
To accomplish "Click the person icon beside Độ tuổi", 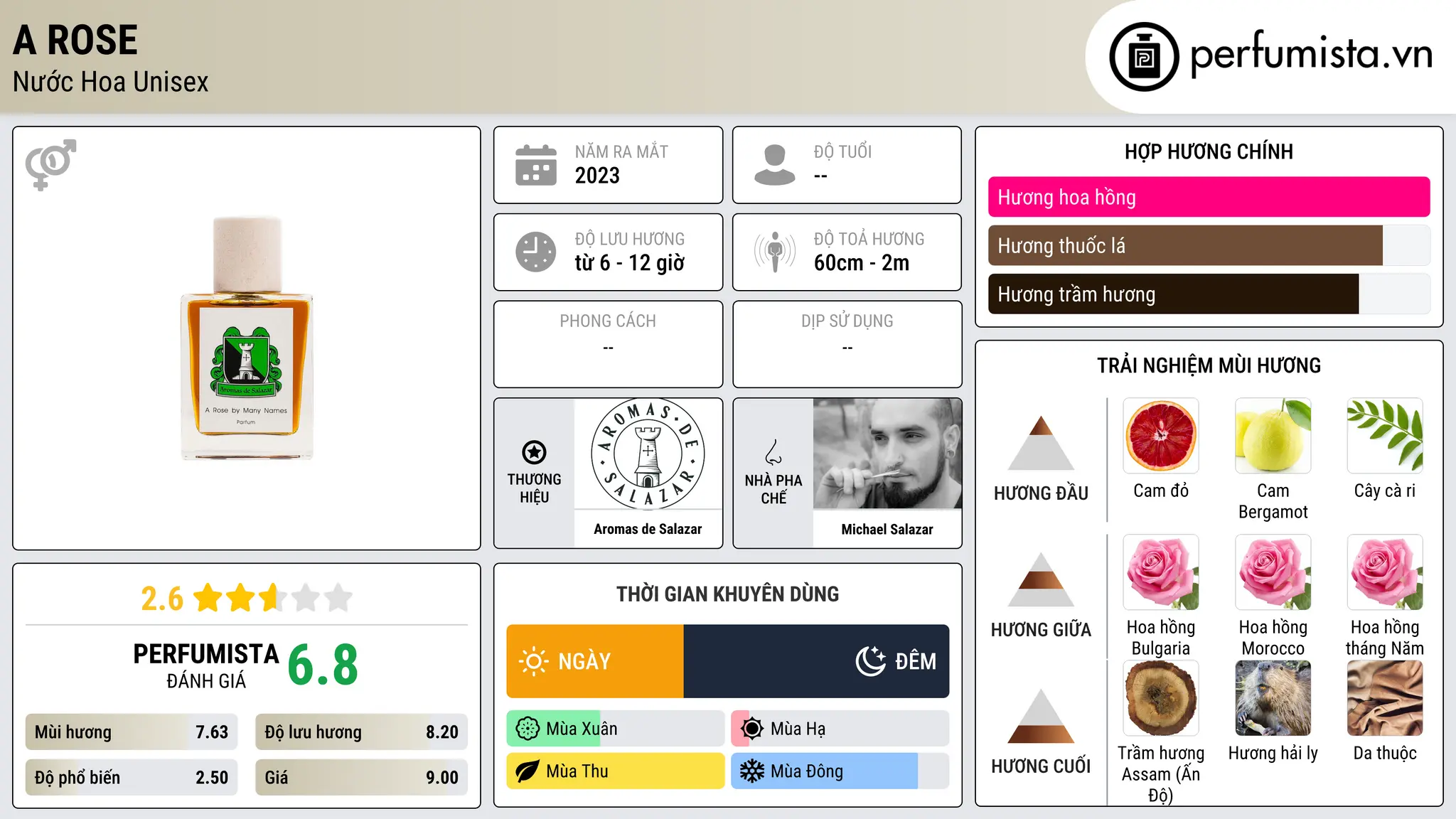I will point(775,165).
